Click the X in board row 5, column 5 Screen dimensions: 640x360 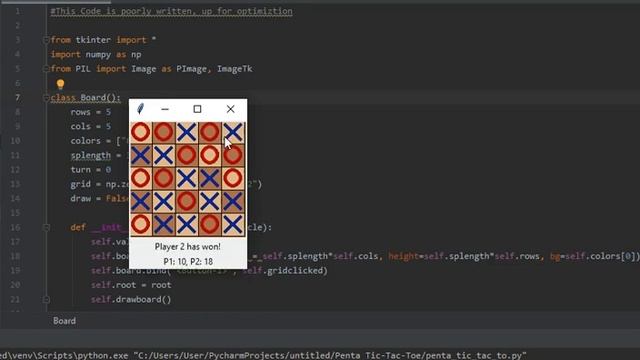233,224
